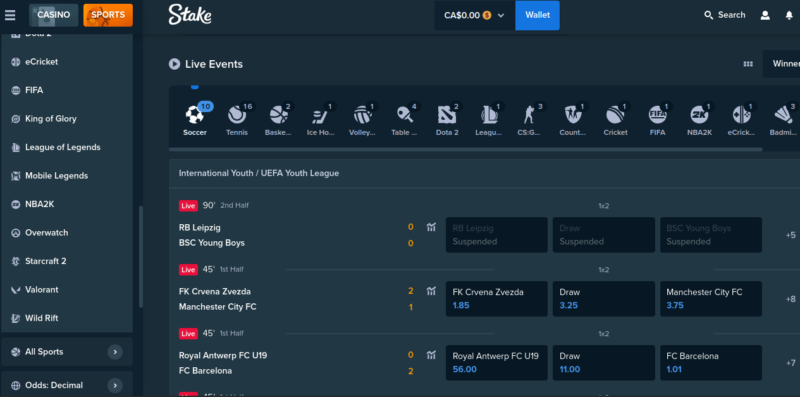Select Wild Rift in the sidebar
Screen dimensions: 800x397
[x=66, y=318]
